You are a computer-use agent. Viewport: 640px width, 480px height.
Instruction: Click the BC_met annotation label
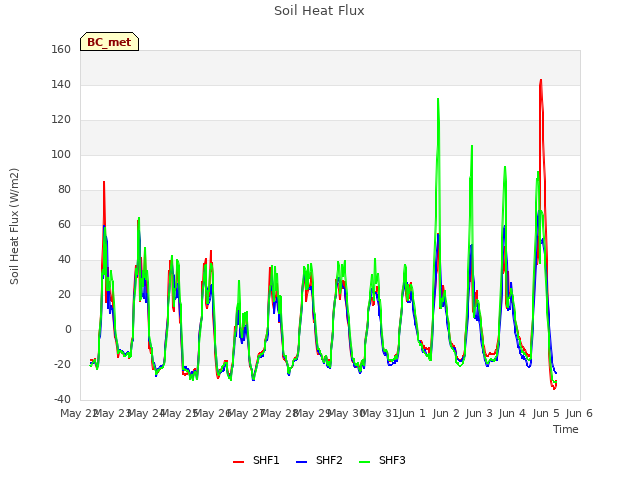pos(109,42)
